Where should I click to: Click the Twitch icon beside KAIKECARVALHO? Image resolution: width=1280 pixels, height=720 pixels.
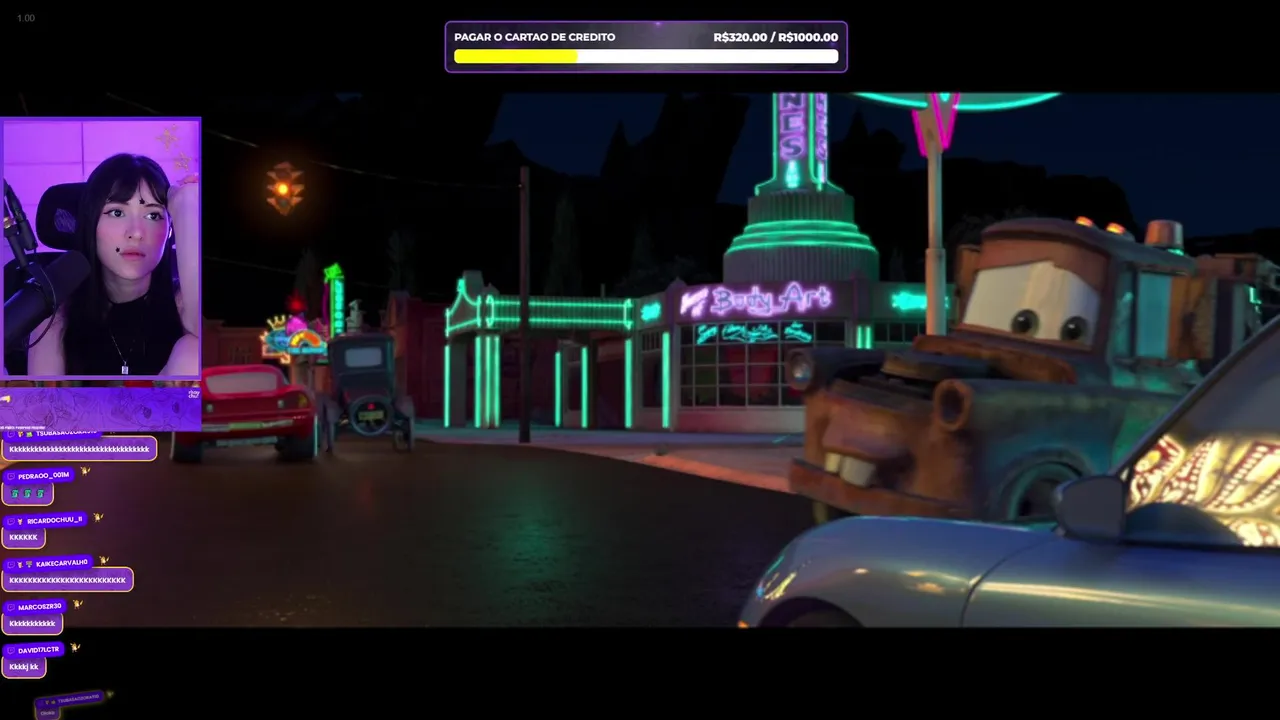pyautogui.click(x=11, y=565)
